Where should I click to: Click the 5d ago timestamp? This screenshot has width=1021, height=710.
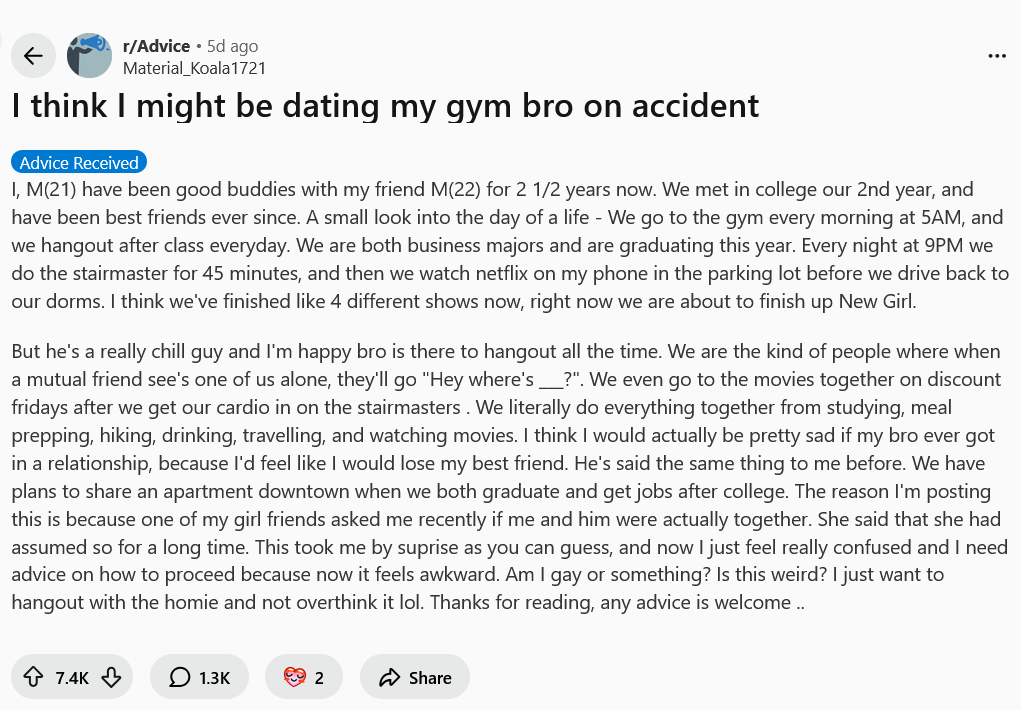tap(232, 46)
